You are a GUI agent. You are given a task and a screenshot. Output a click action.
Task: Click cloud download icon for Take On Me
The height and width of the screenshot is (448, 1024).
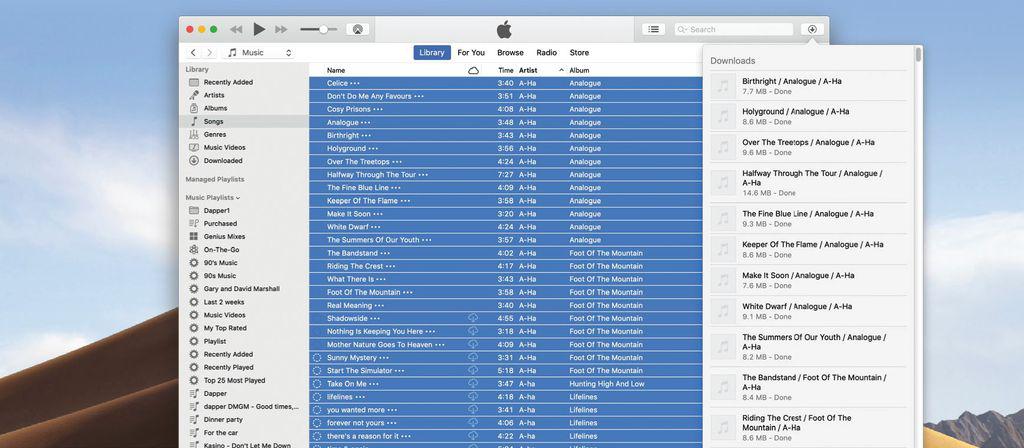click(x=473, y=383)
